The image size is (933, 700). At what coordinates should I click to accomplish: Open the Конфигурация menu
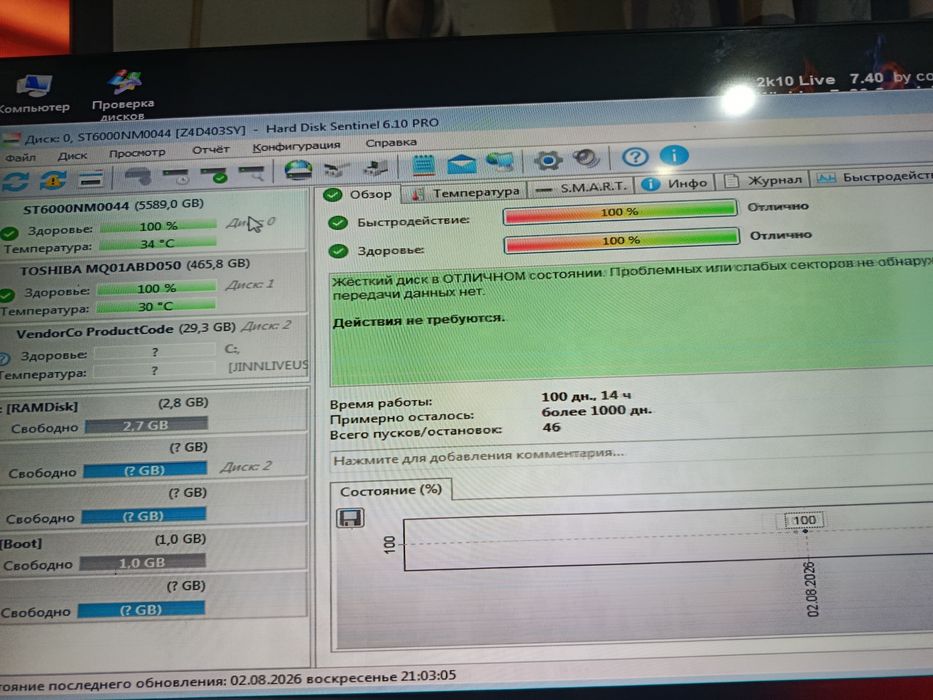click(296, 146)
